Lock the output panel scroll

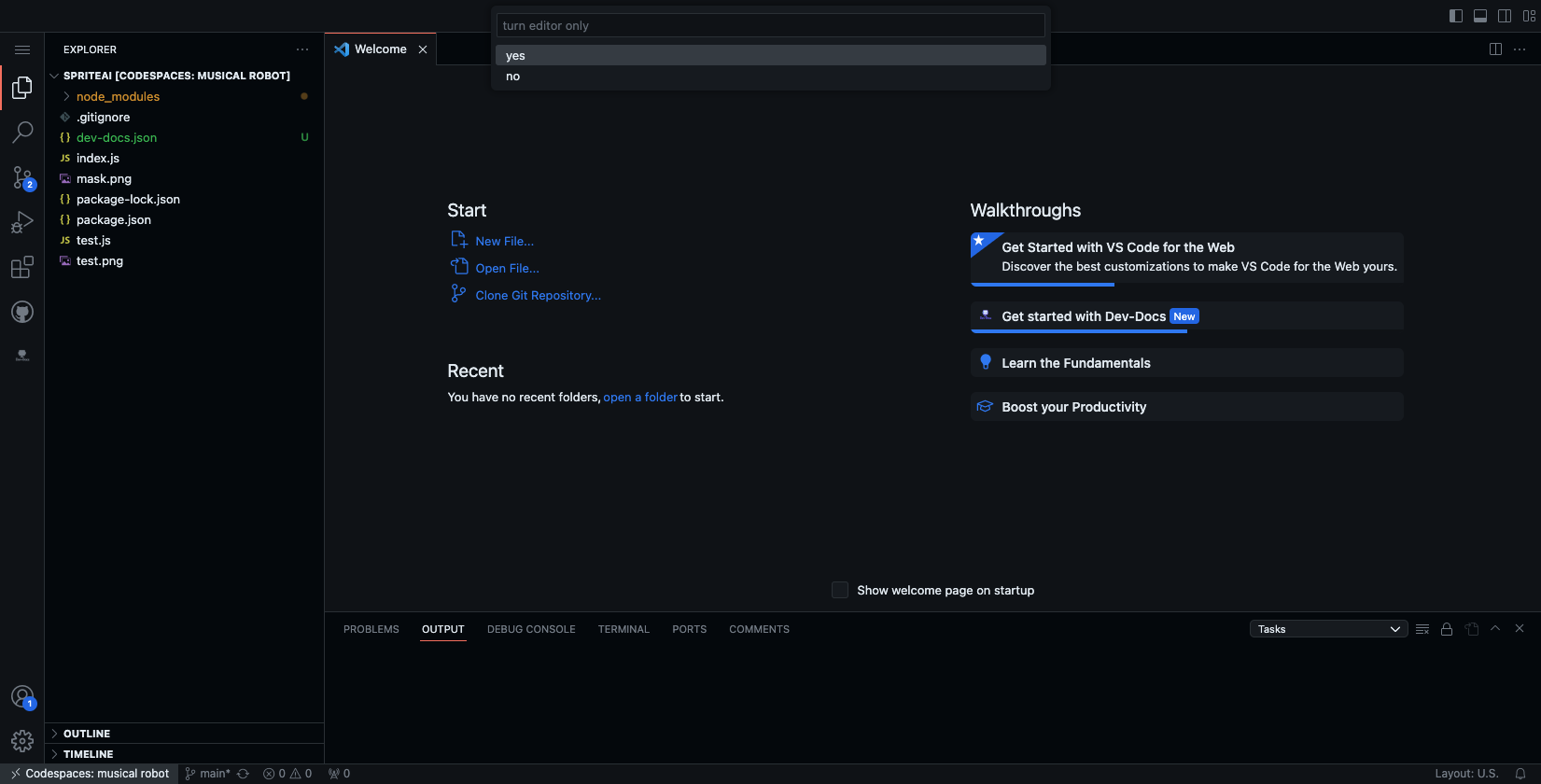[1447, 629]
